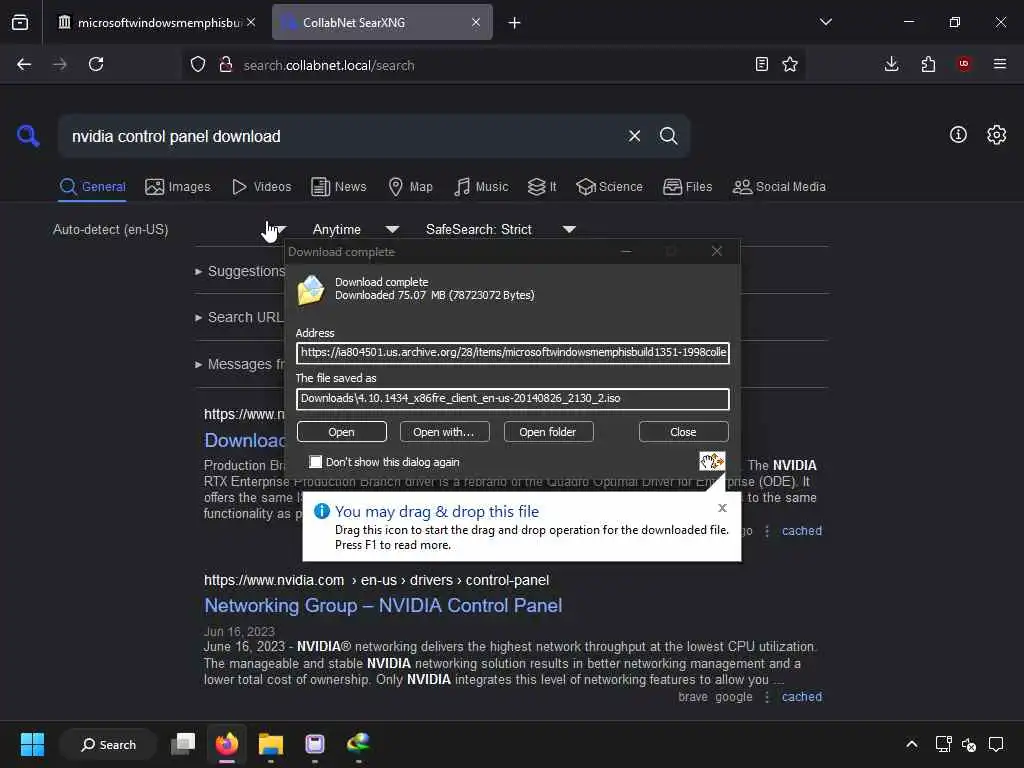The width and height of the screenshot is (1024, 768).
Task: Click the taskbar Search box
Action: [x=108, y=744]
